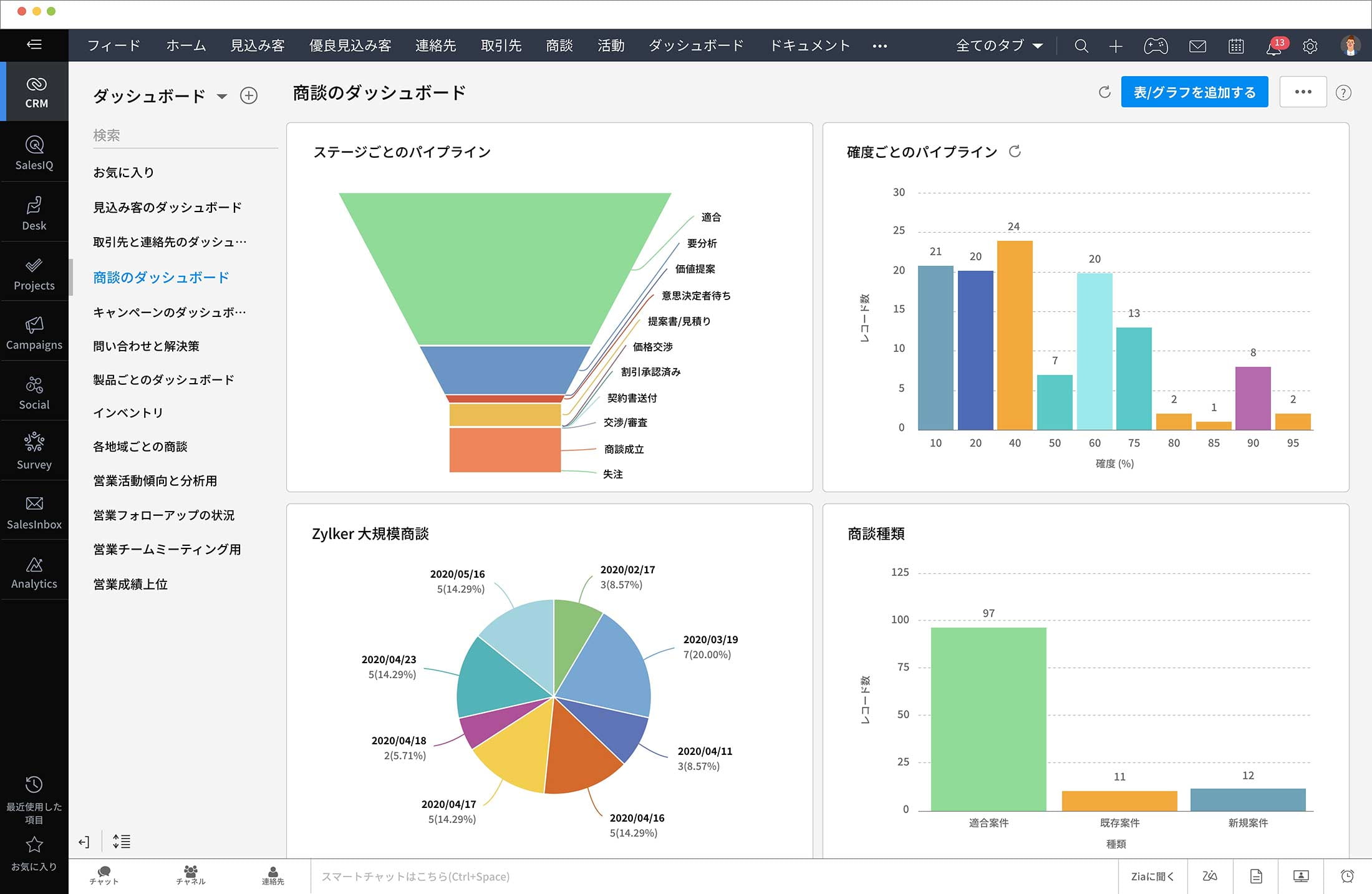Click 表/グラフを追加する button
Image resolution: width=1372 pixels, height=894 pixels.
coord(1194,92)
